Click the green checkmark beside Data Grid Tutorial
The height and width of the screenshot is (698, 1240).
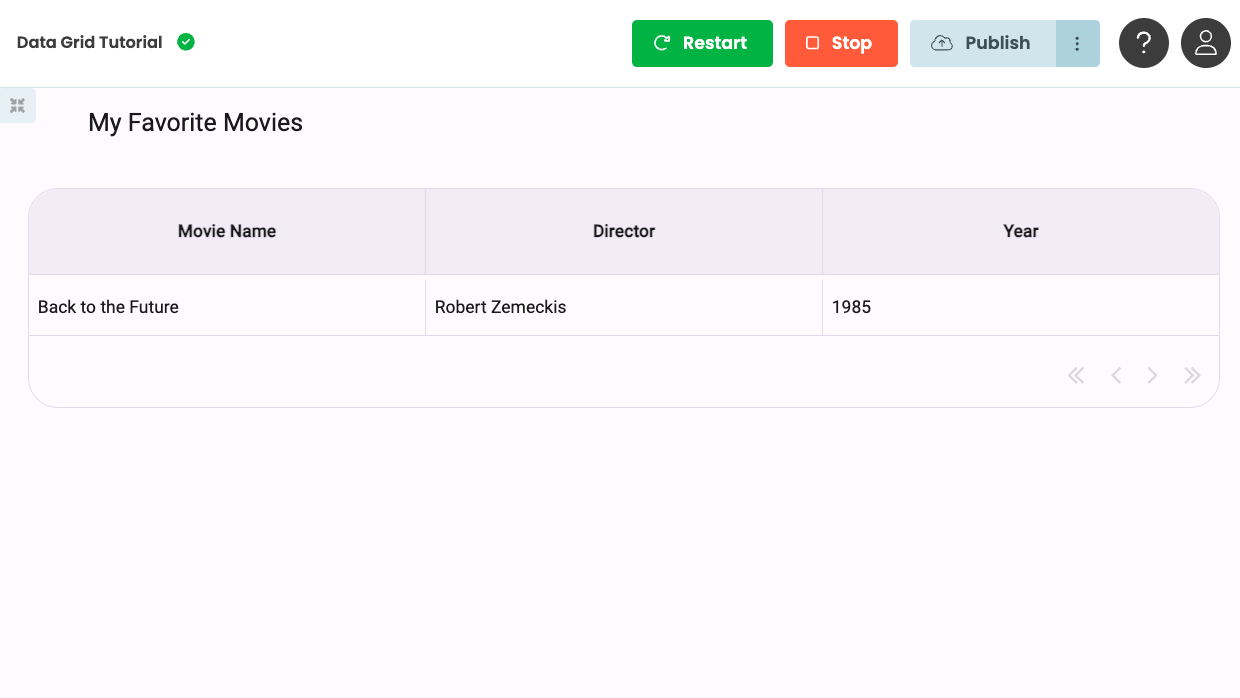coord(185,42)
